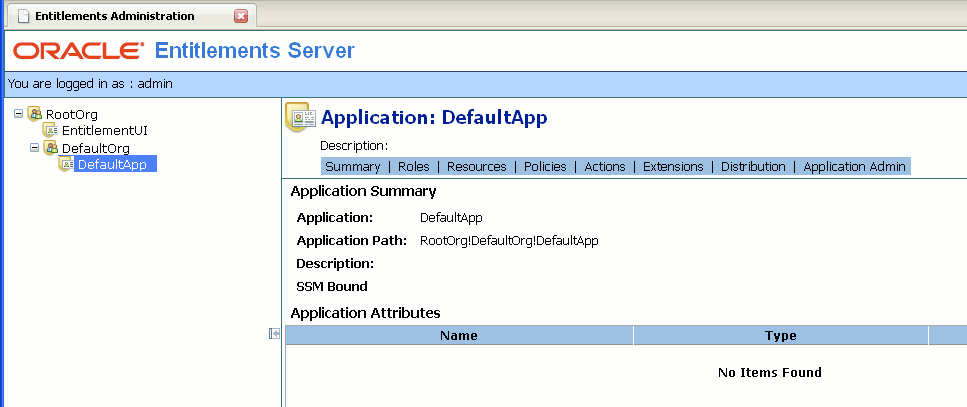967x407 pixels.
Task: Click the large application icon beside the heading
Action: pyautogui.click(x=301, y=117)
